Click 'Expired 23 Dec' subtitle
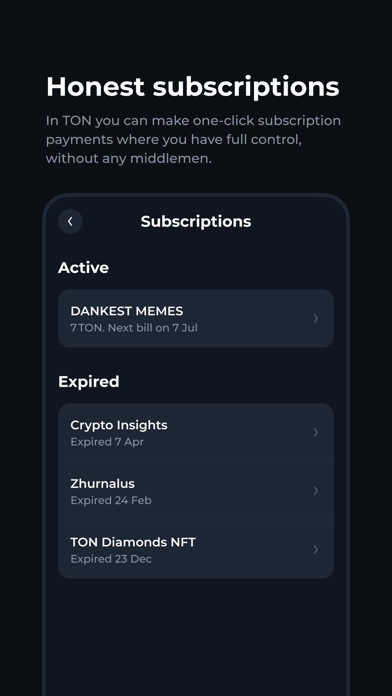392x696 pixels. point(111,559)
